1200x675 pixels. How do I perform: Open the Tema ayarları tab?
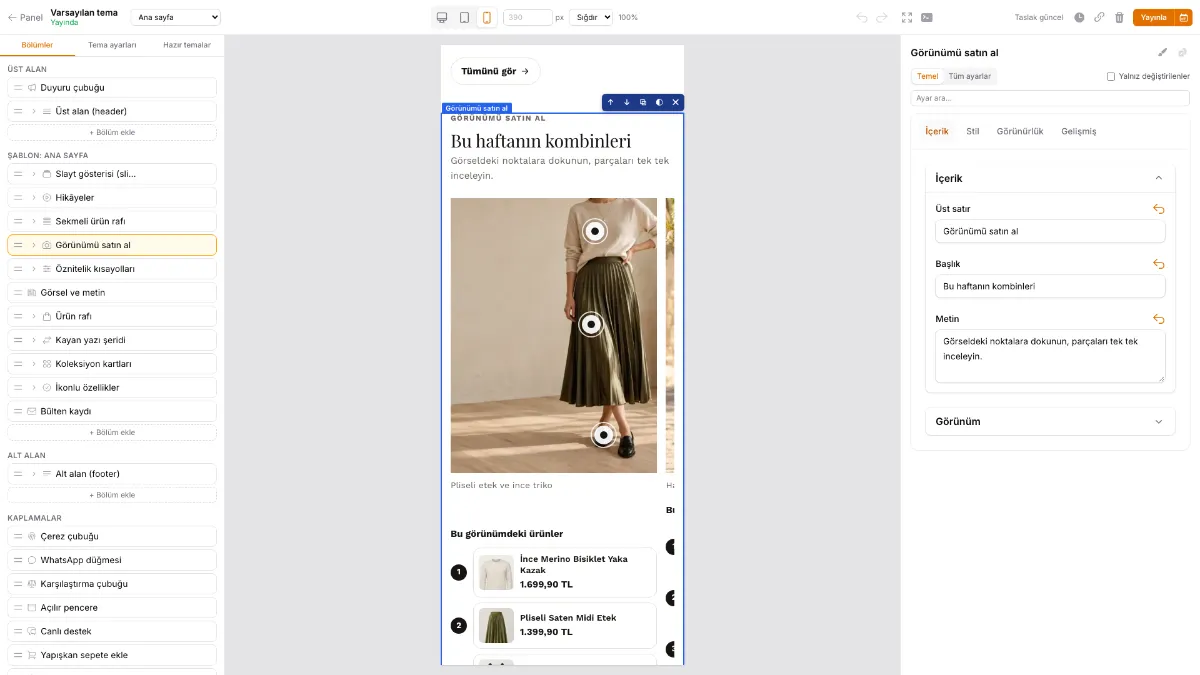pyautogui.click(x=112, y=45)
